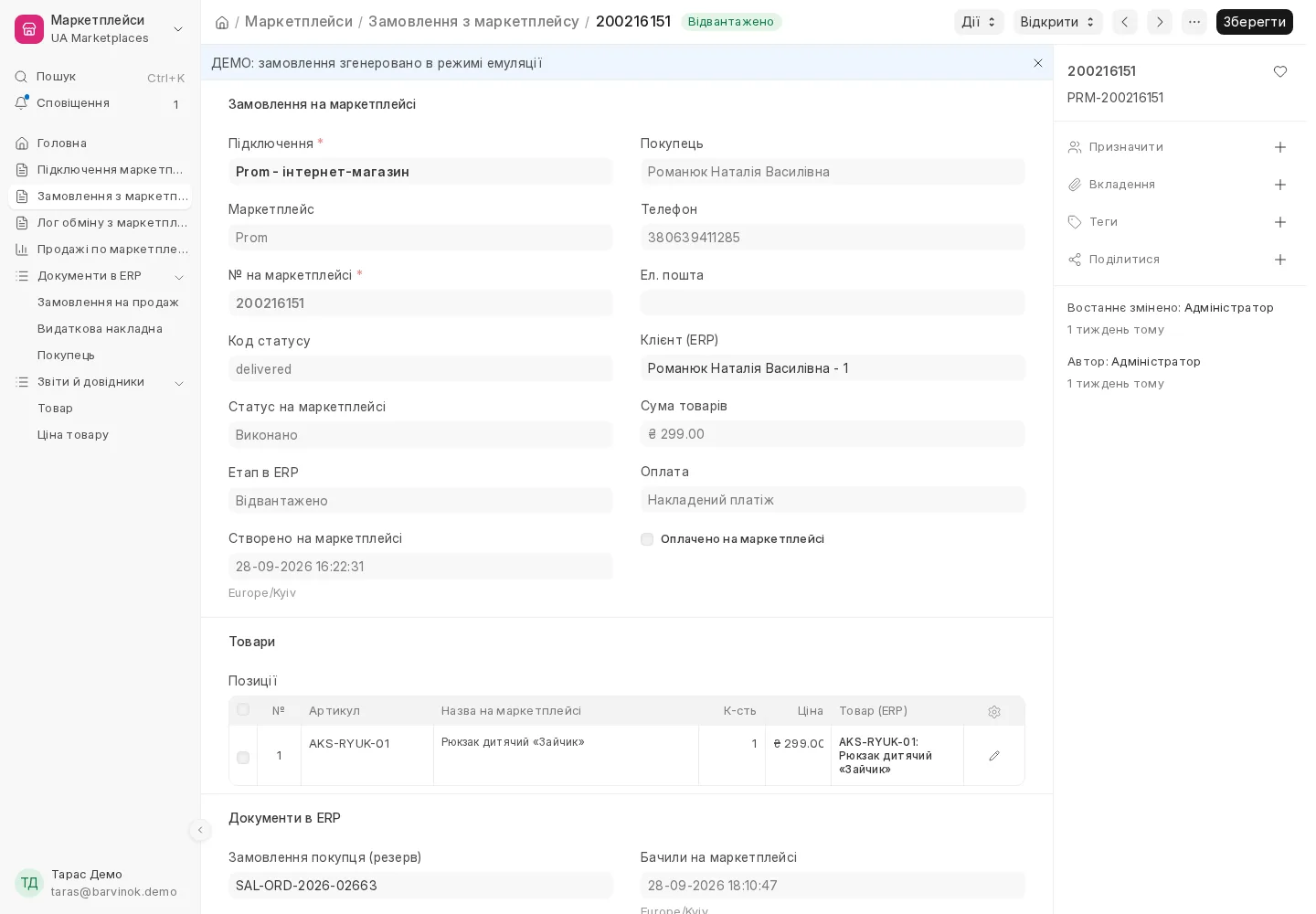Open the Ціна товару sidebar item
Viewport: 1316px width, 914px height.
[x=73, y=435]
